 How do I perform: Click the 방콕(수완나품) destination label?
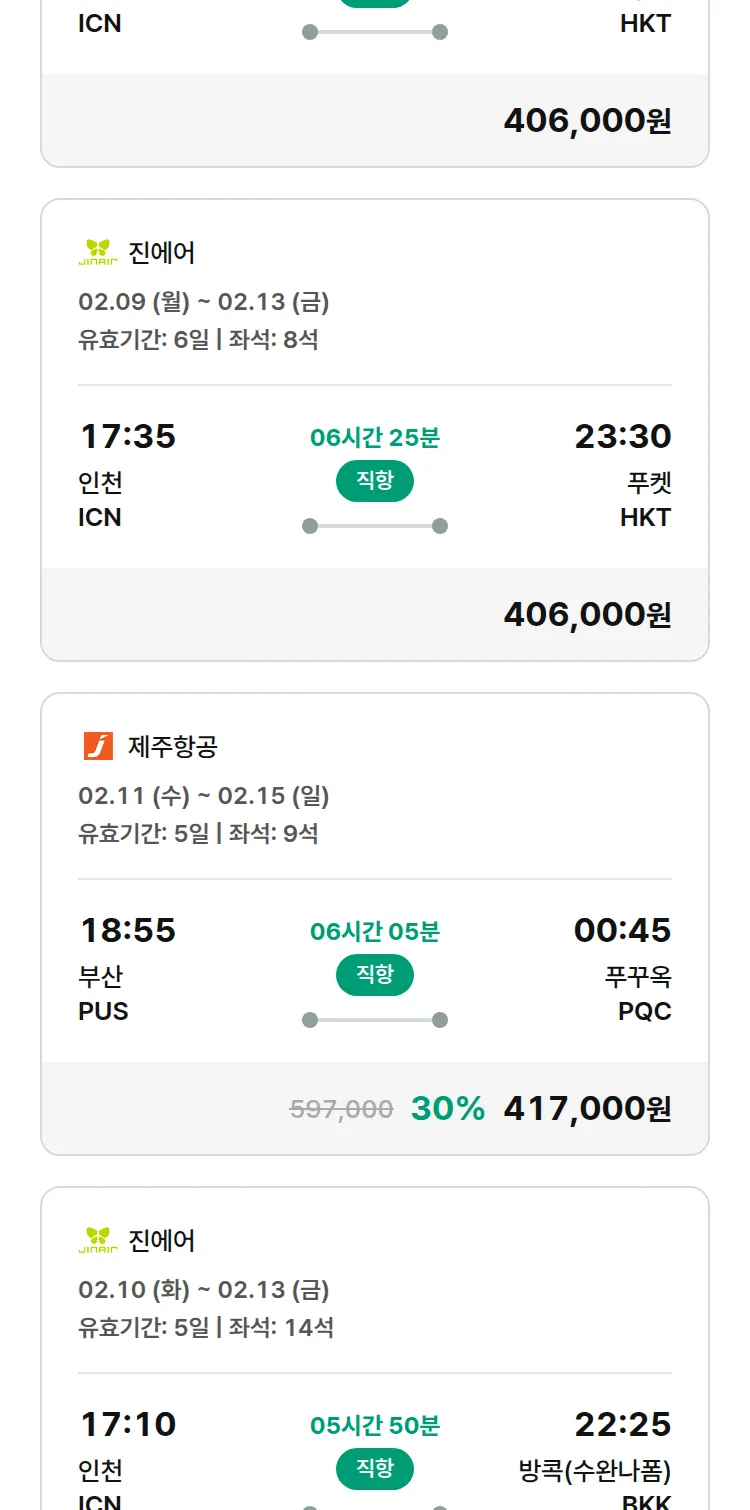595,1471
